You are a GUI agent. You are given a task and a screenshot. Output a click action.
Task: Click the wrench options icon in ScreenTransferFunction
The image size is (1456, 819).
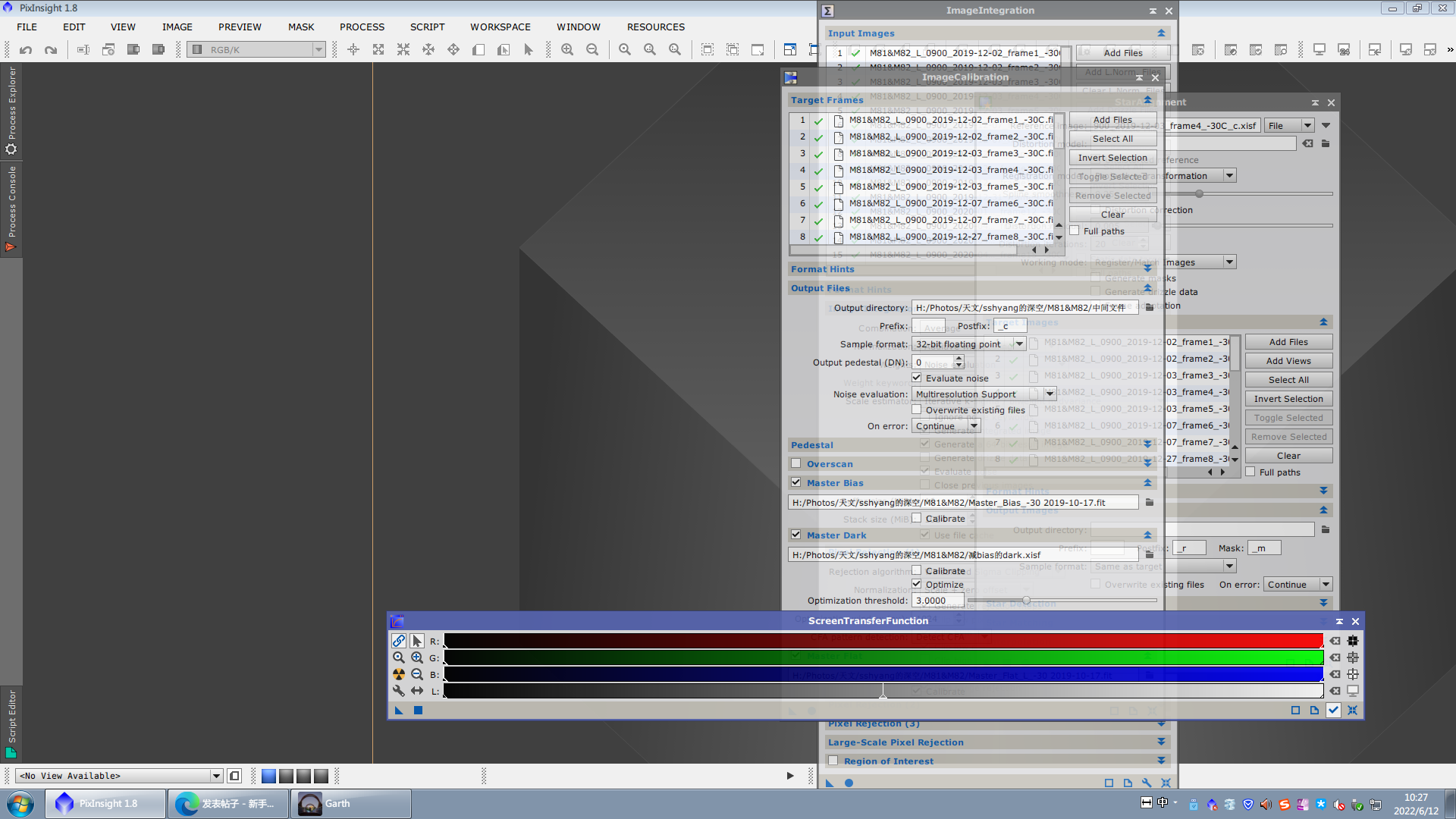click(399, 691)
